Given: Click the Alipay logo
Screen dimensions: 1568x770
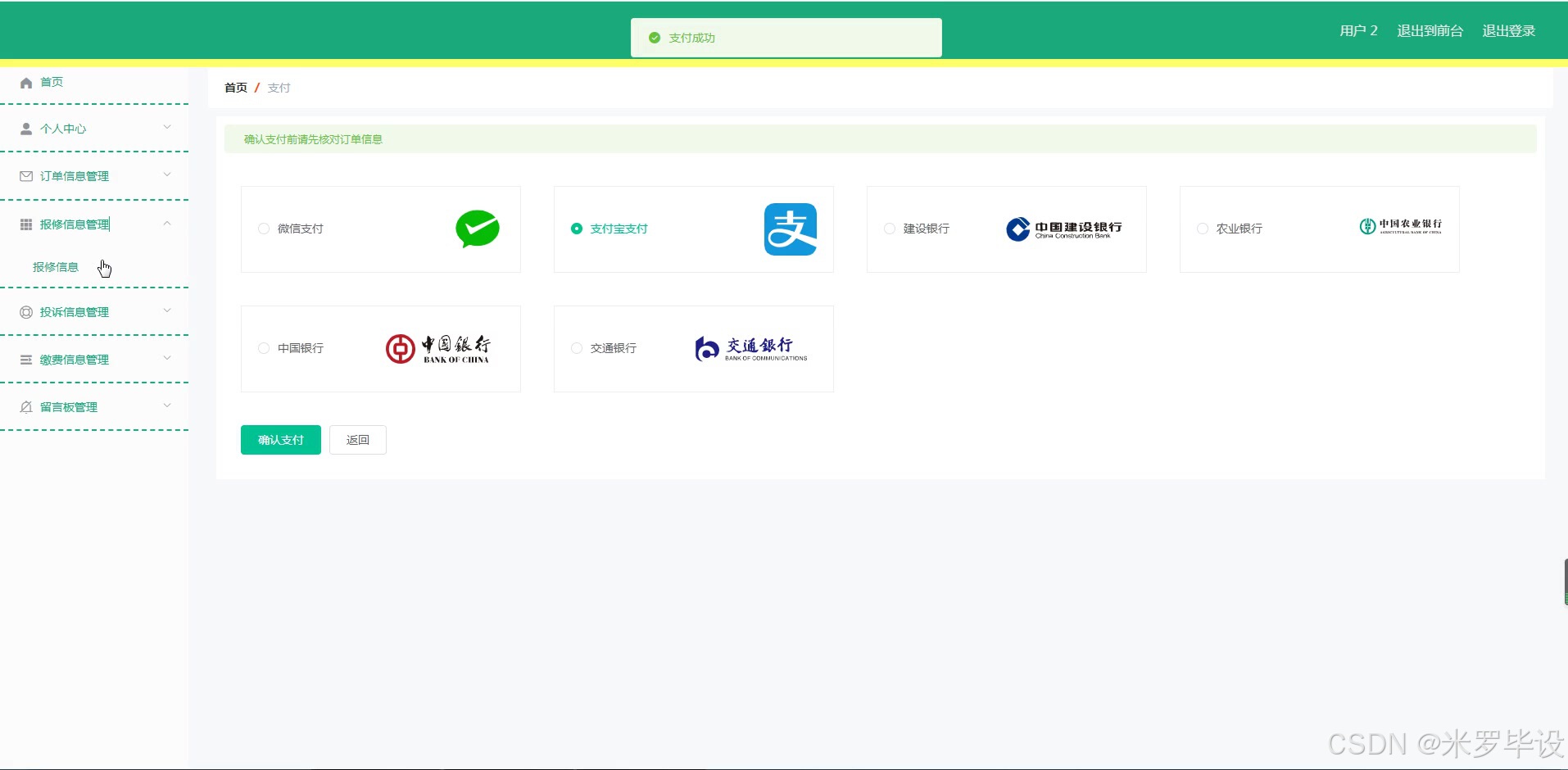Looking at the screenshot, I should pos(791,229).
